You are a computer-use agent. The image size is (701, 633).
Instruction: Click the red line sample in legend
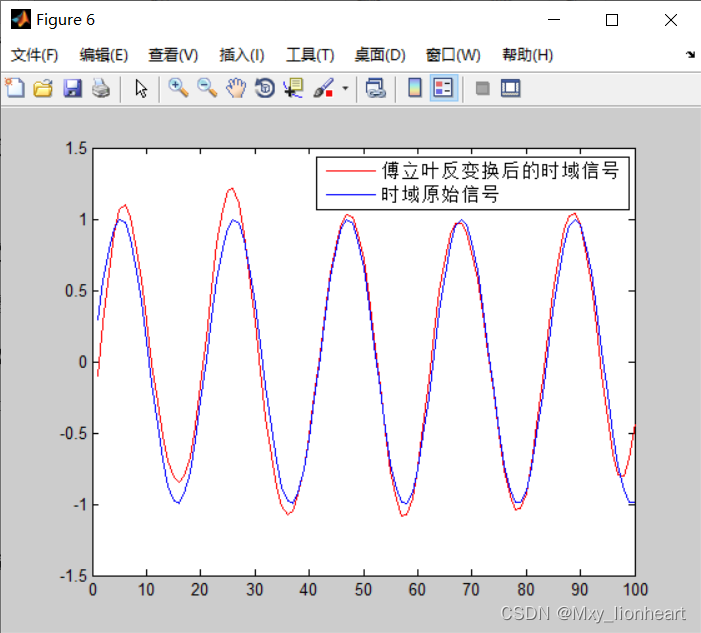[x=350, y=171]
